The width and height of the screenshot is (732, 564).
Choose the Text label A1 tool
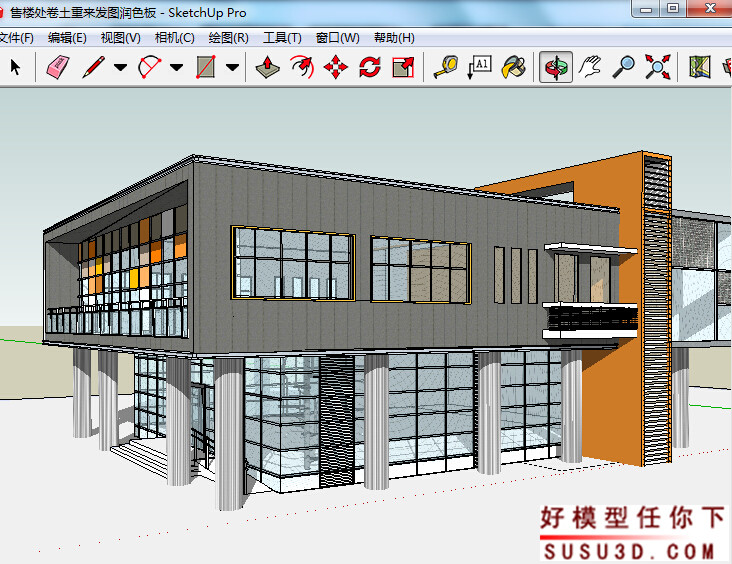tap(479, 67)
